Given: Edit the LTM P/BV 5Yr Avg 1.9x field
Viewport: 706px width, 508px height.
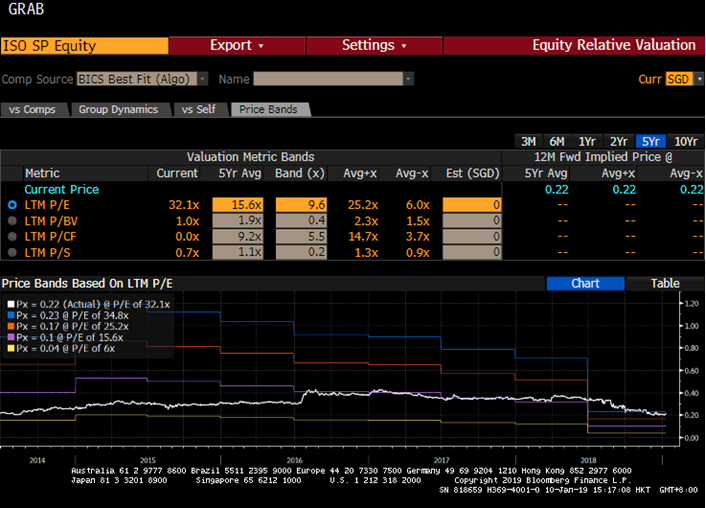Looking at the screenshot, I should click(x=238, y=220).
